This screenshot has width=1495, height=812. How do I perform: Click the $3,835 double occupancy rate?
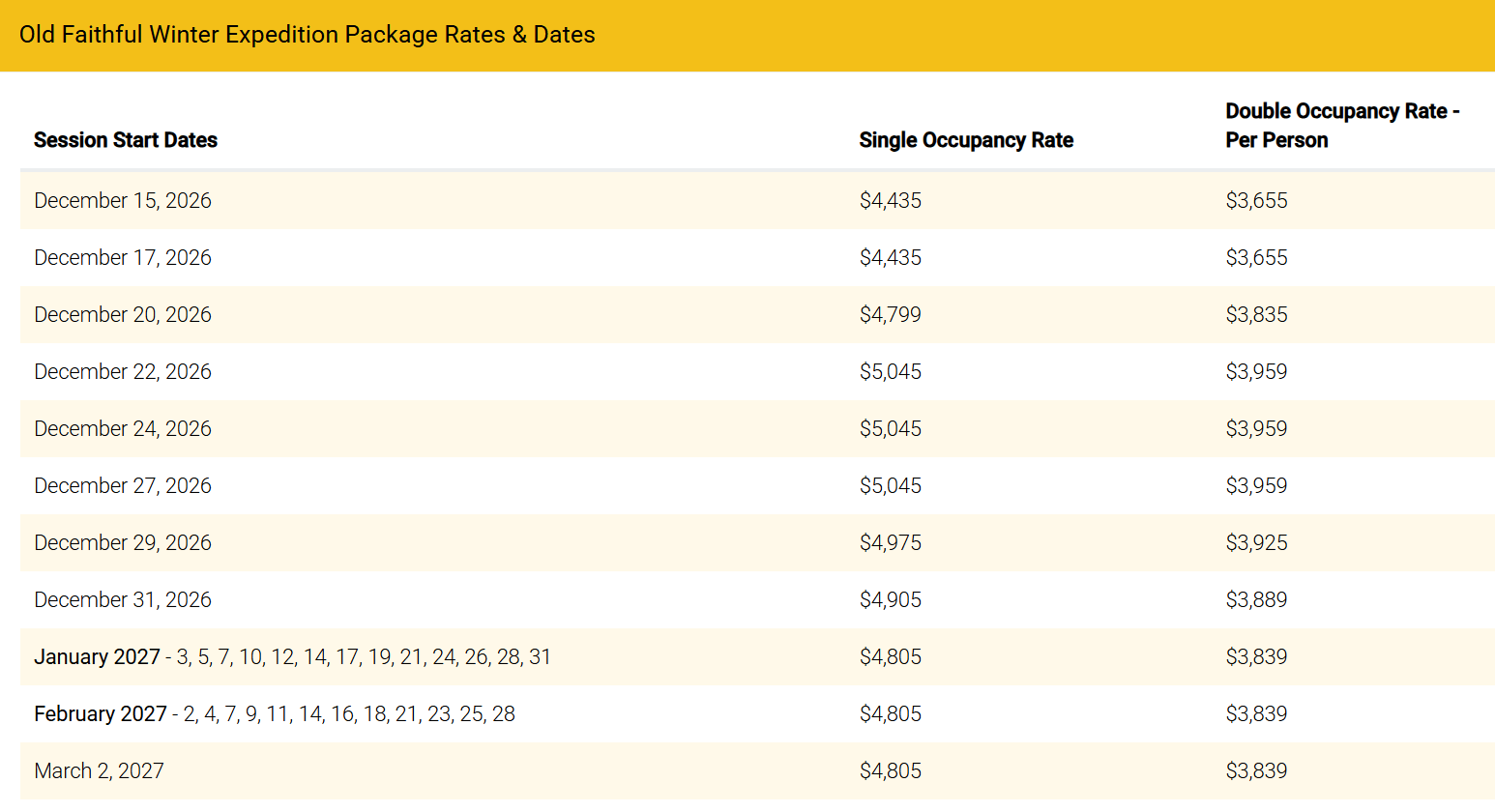tap(1256, 314)
